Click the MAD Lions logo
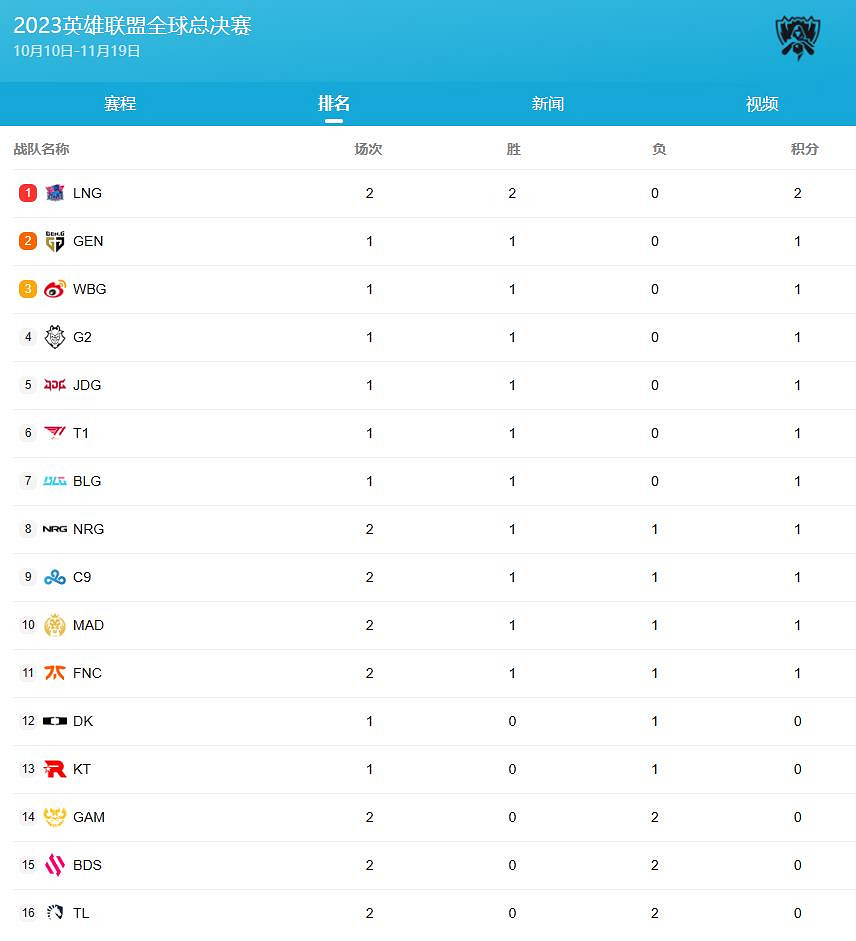The width and height of the screenshot is (856, 941). 55,625
